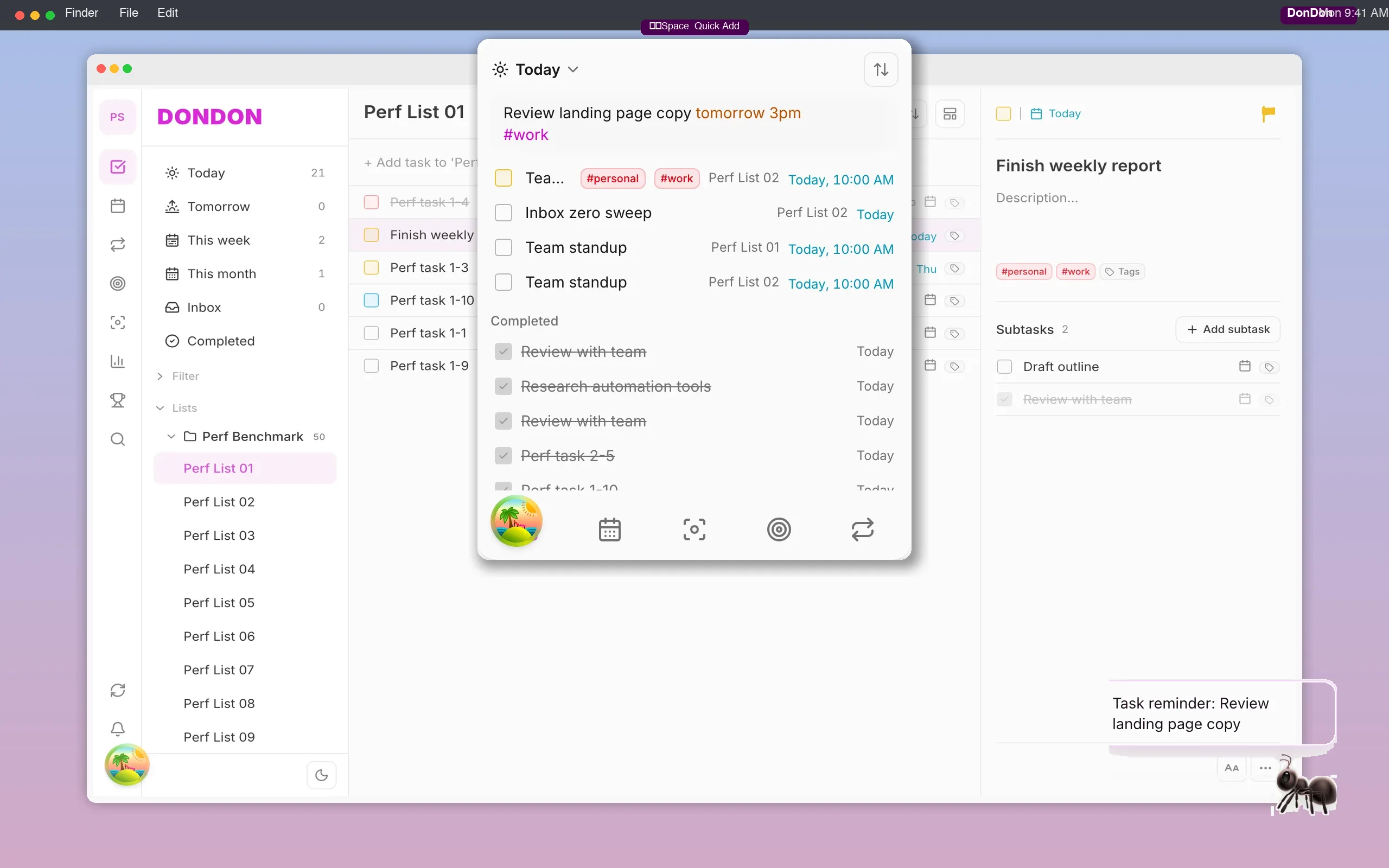The height and width of the screenshot is (868, 1389).
Task: Open the tasks view icon in sidebar
Action: point(118,167)
